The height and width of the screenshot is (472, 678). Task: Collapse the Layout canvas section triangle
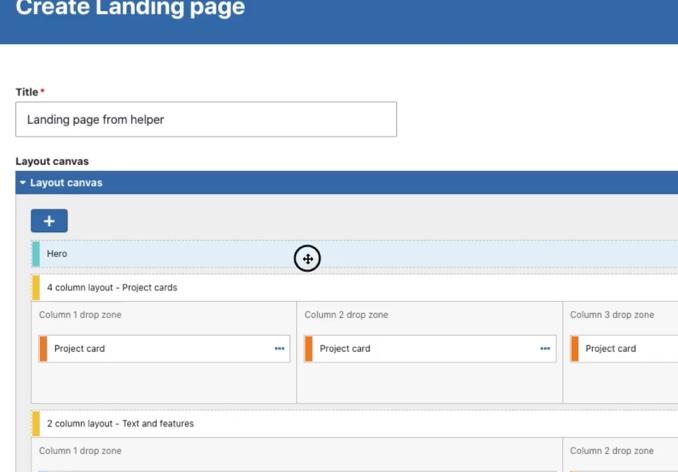coord(23,183)
